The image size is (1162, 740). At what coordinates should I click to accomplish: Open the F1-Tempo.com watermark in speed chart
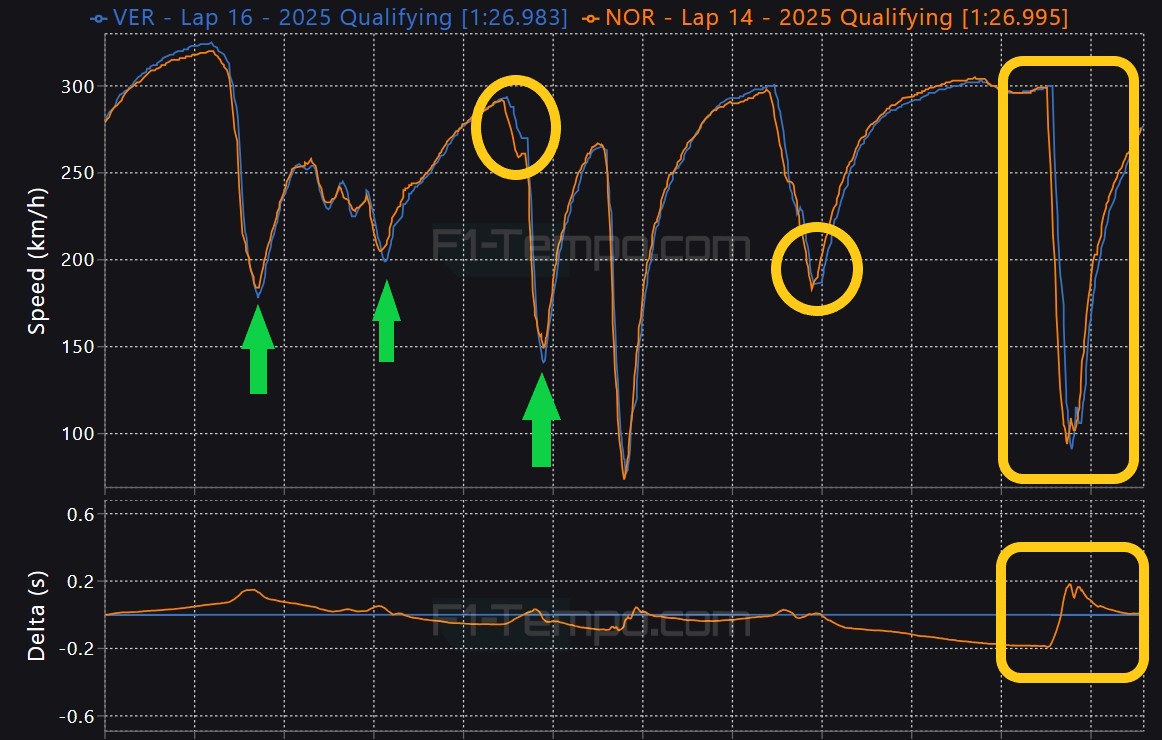pos(590,246)
